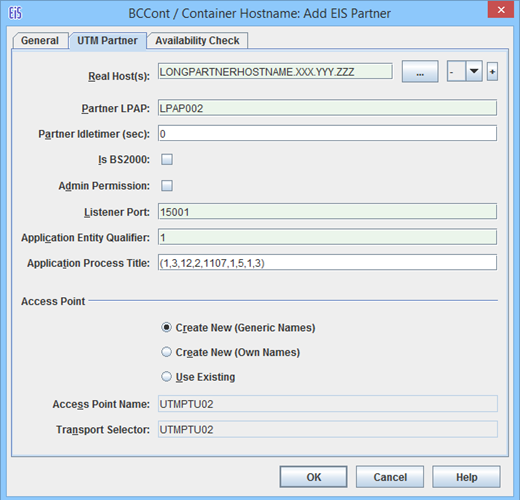Screen dimensions: 520x500
Task: Select the UTM Partner tab
Action: click(x=107, y=40)
